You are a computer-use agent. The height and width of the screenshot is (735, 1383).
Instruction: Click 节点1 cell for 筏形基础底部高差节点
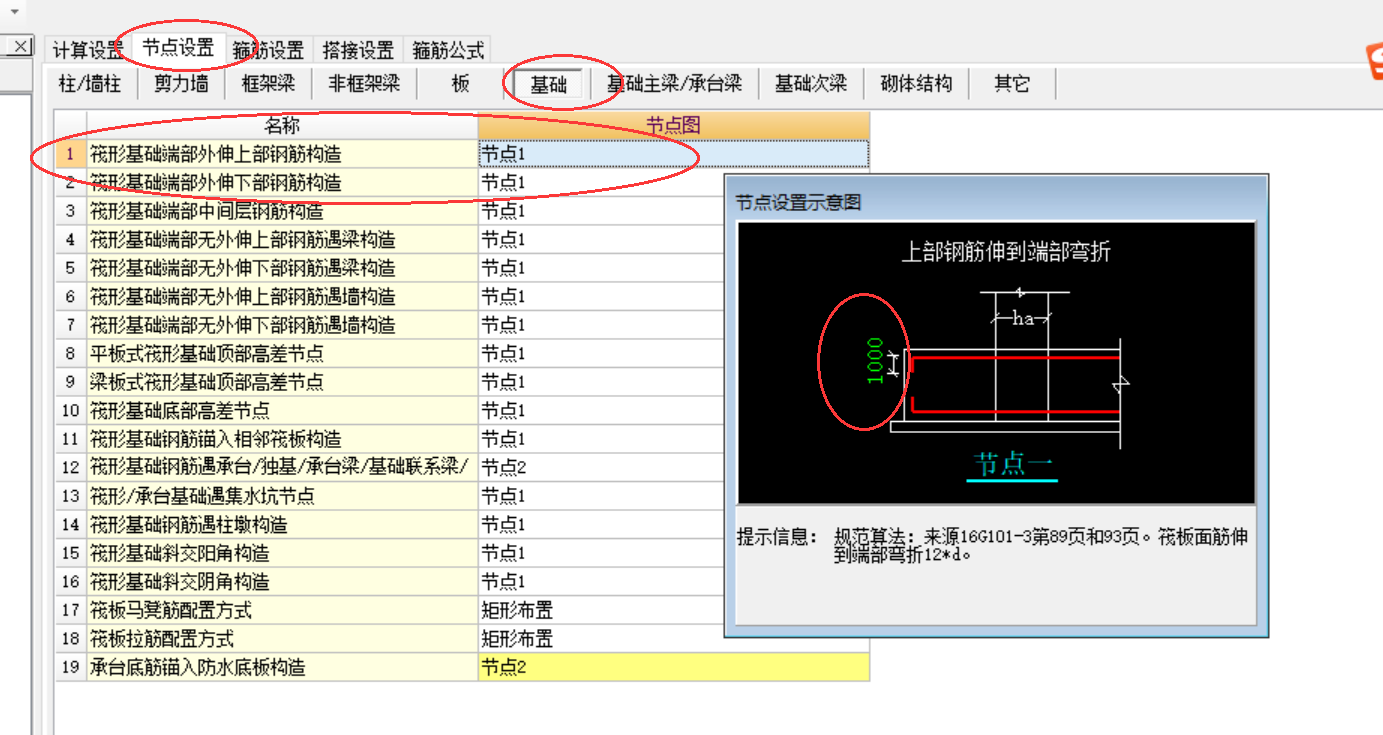click(602, 411)
